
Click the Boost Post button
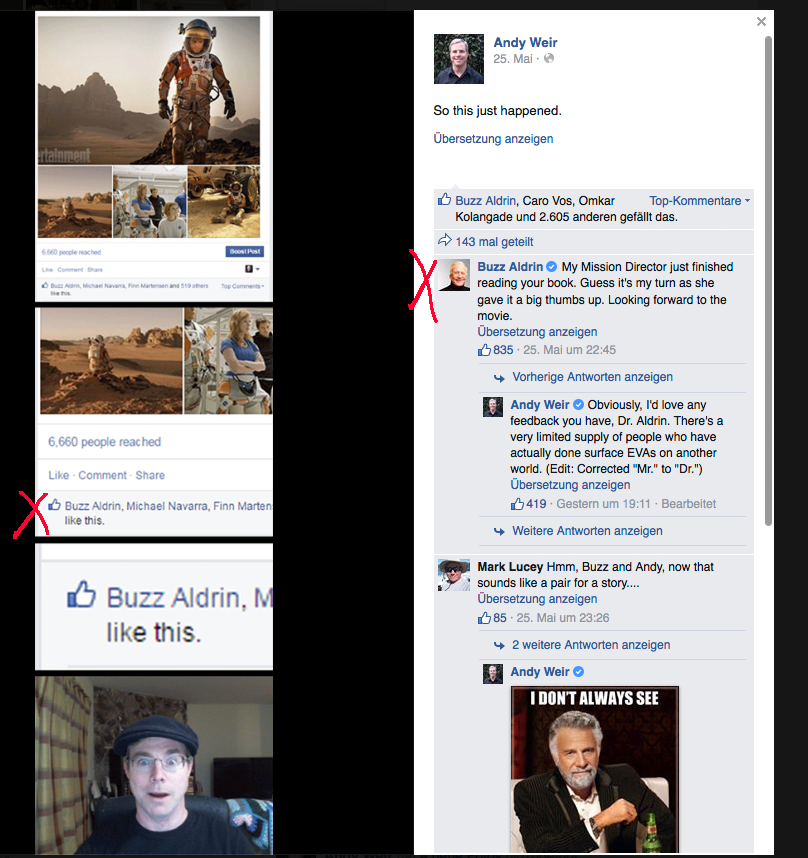245,251
